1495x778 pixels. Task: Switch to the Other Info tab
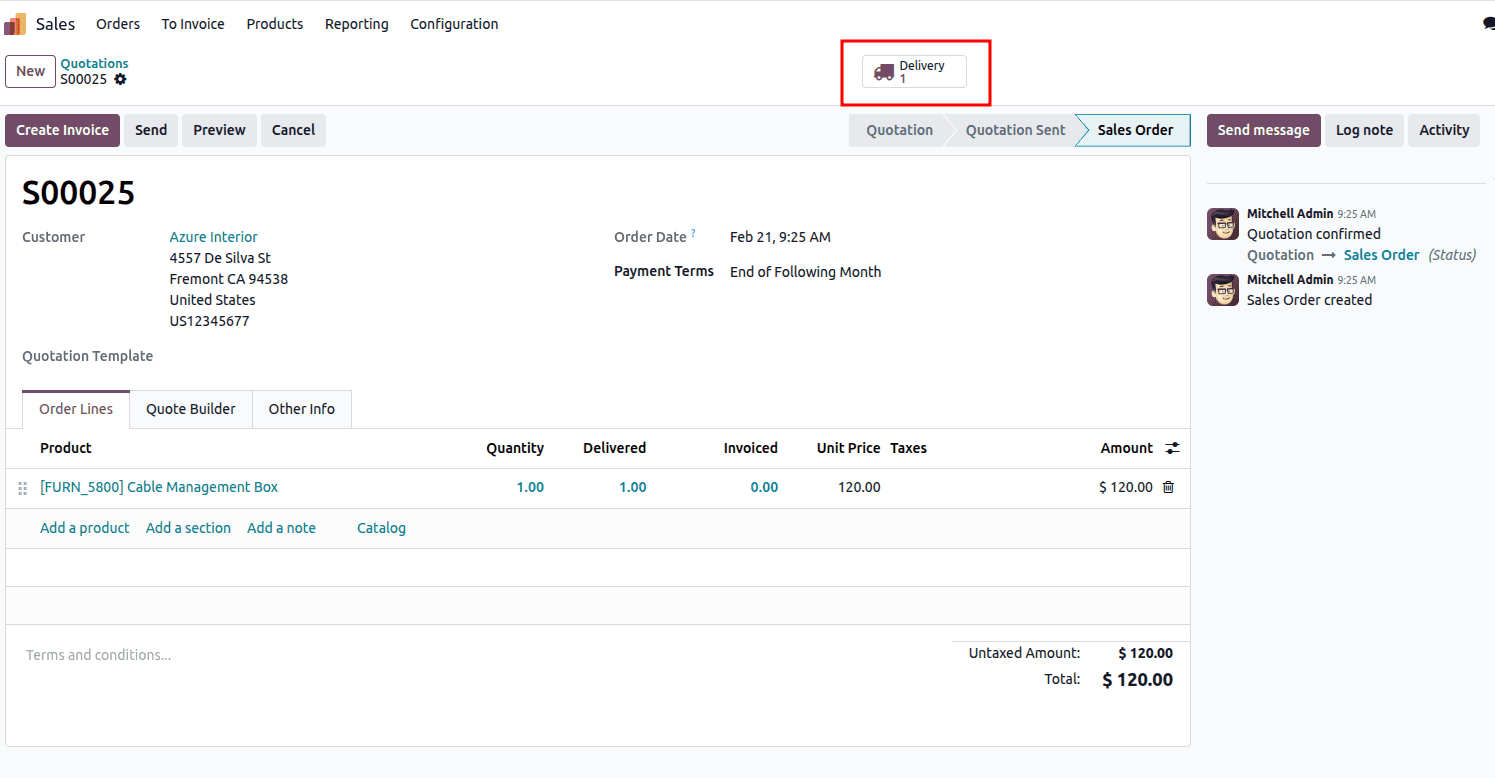301,409
